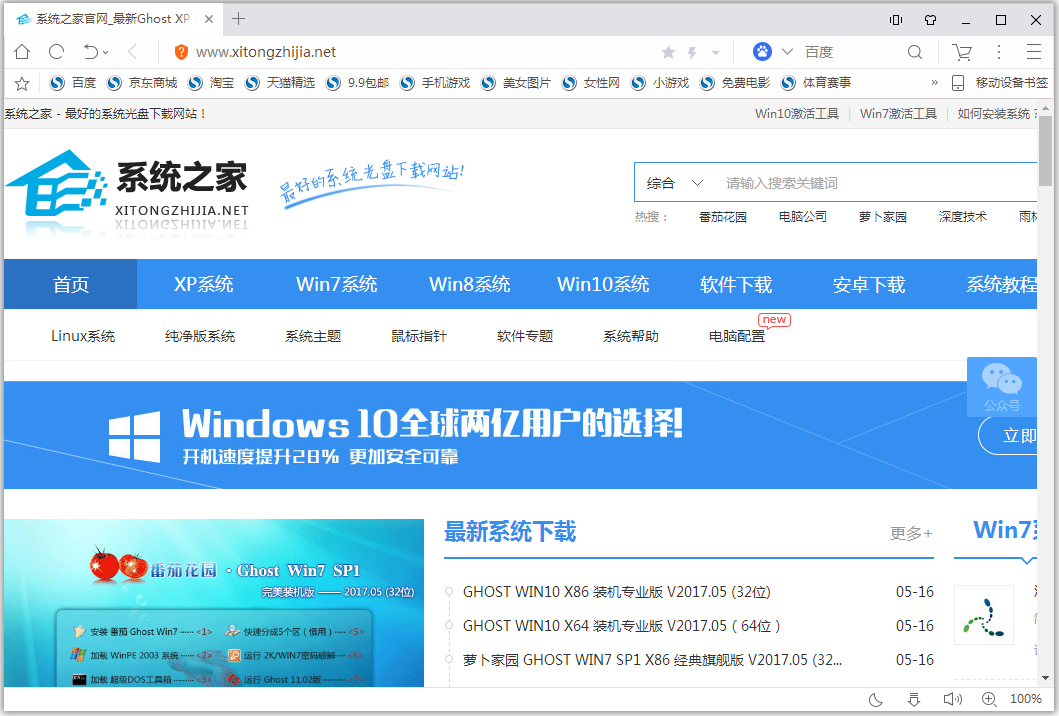1059x716 pixels.
Task: Click hot search 电脑公司
Action: pyautogui.click(x=802, y=217)
